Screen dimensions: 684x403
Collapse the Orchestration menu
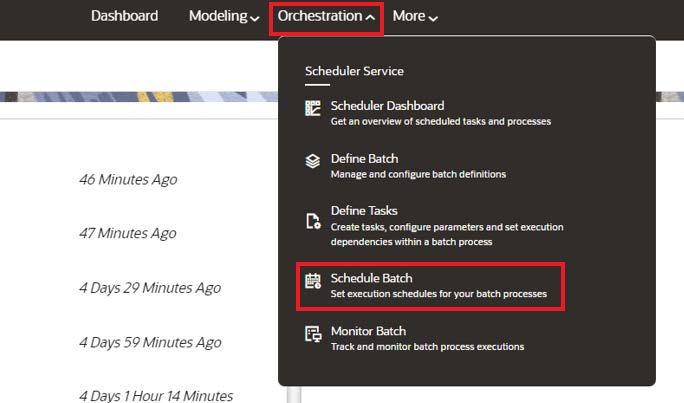coord(326,16)
